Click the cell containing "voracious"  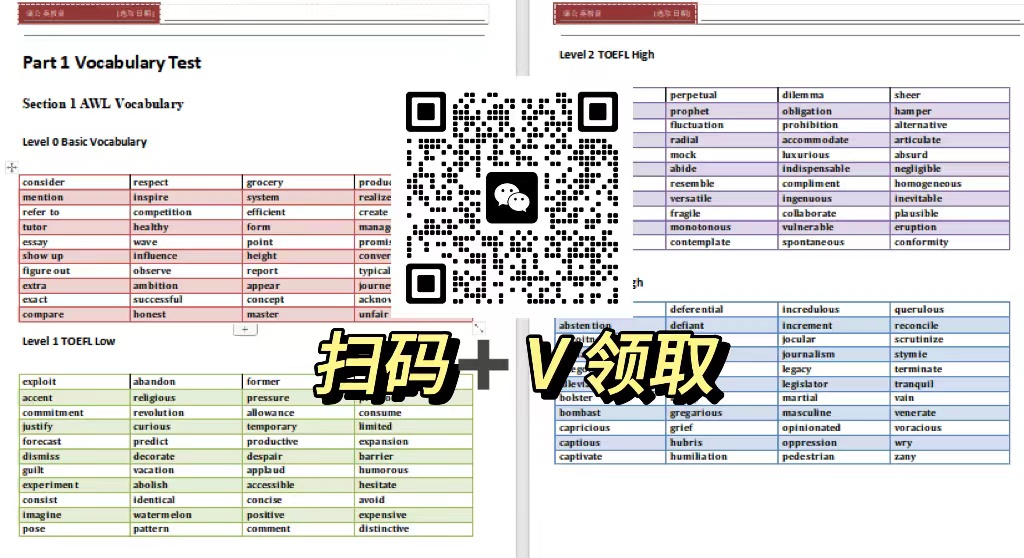pos(950,428)
